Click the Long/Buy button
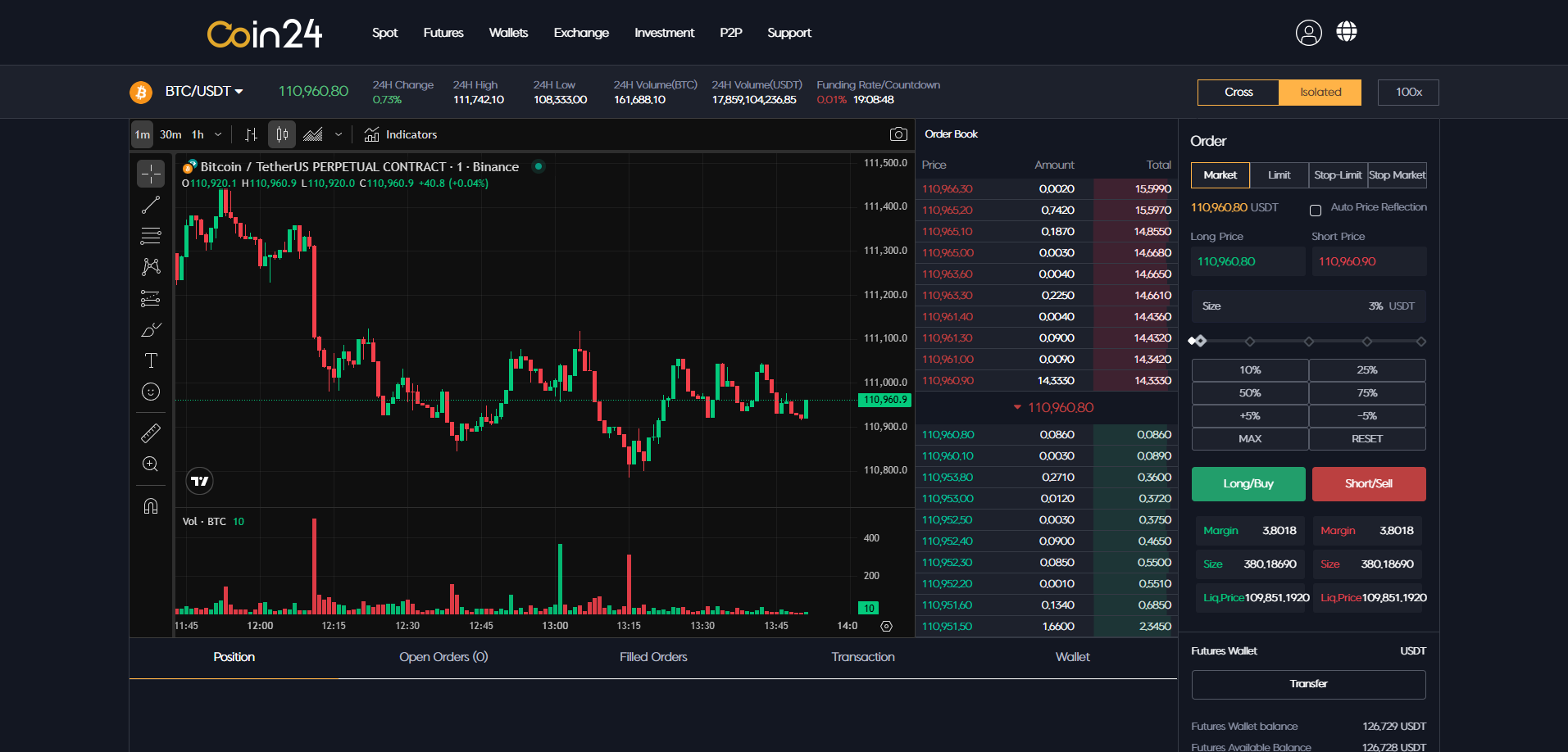 coord(1248,483)
